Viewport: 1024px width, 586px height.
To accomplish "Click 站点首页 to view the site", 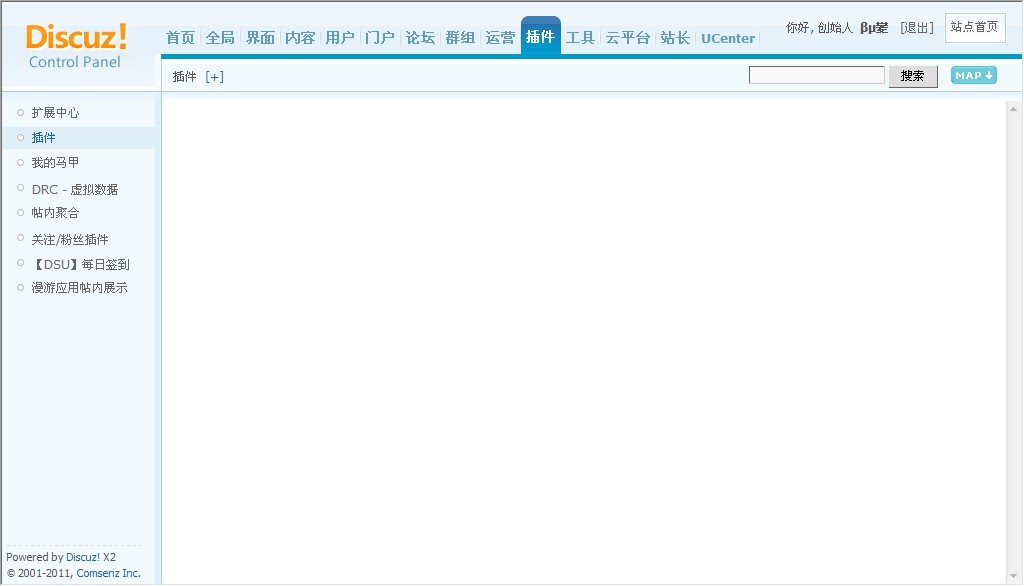I will coord(975,28).
